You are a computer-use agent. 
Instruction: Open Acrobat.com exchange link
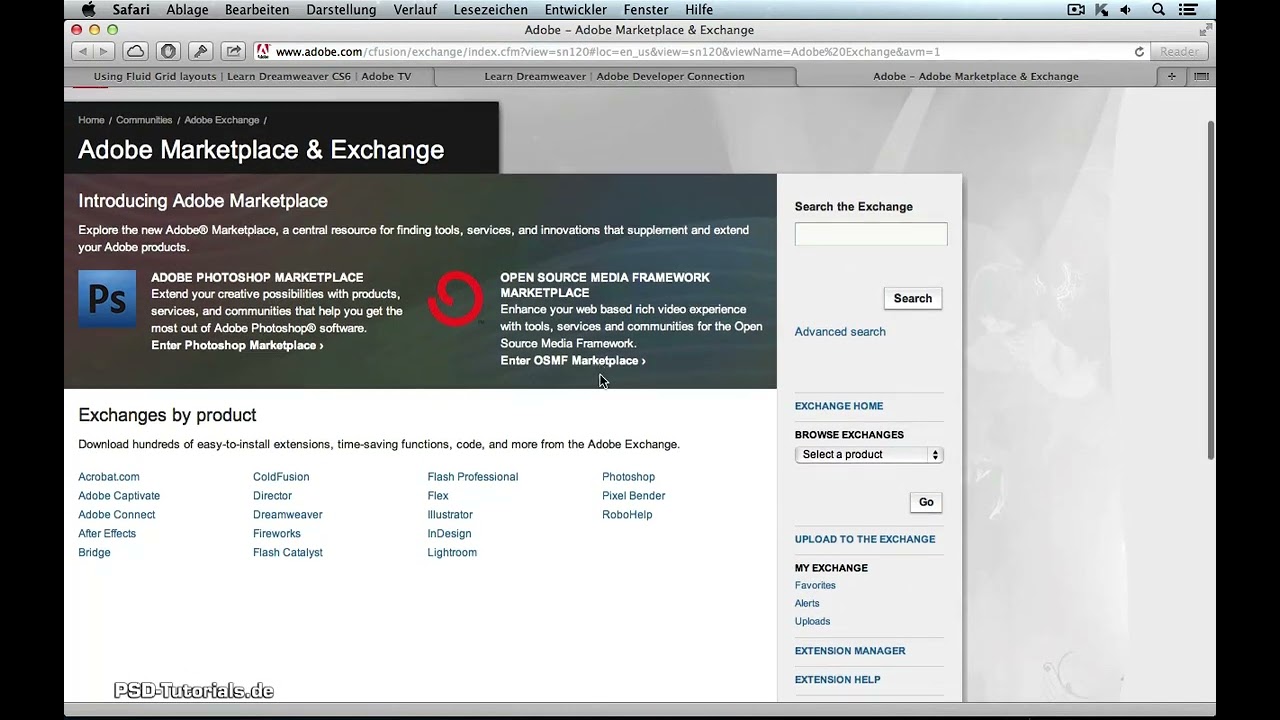(109, 477)
